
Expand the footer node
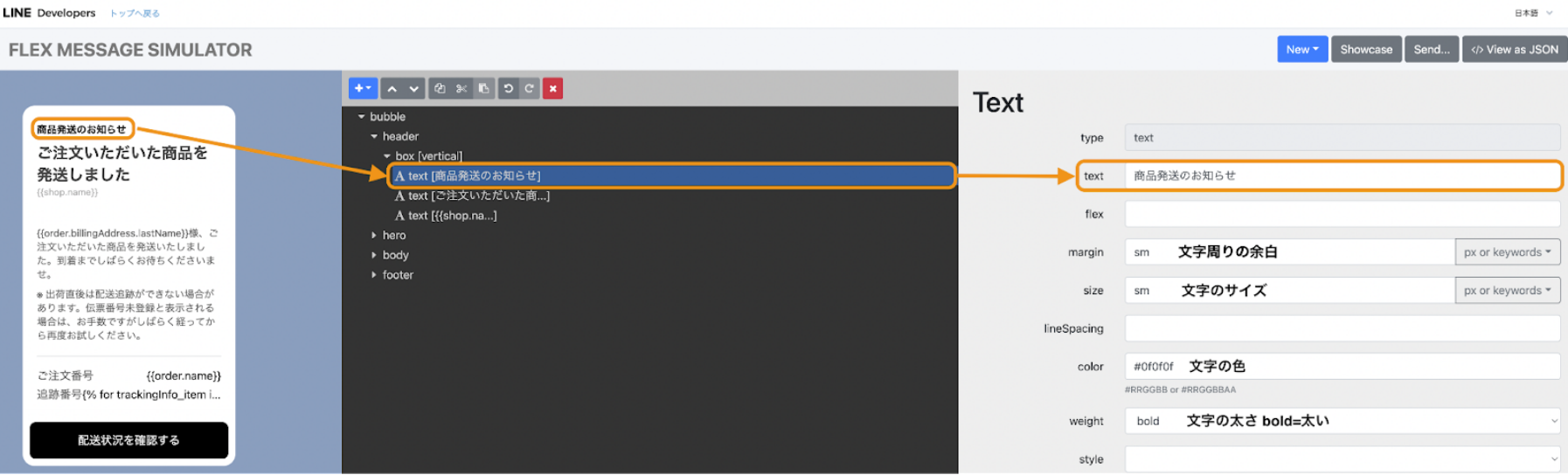tap(374, 275)
